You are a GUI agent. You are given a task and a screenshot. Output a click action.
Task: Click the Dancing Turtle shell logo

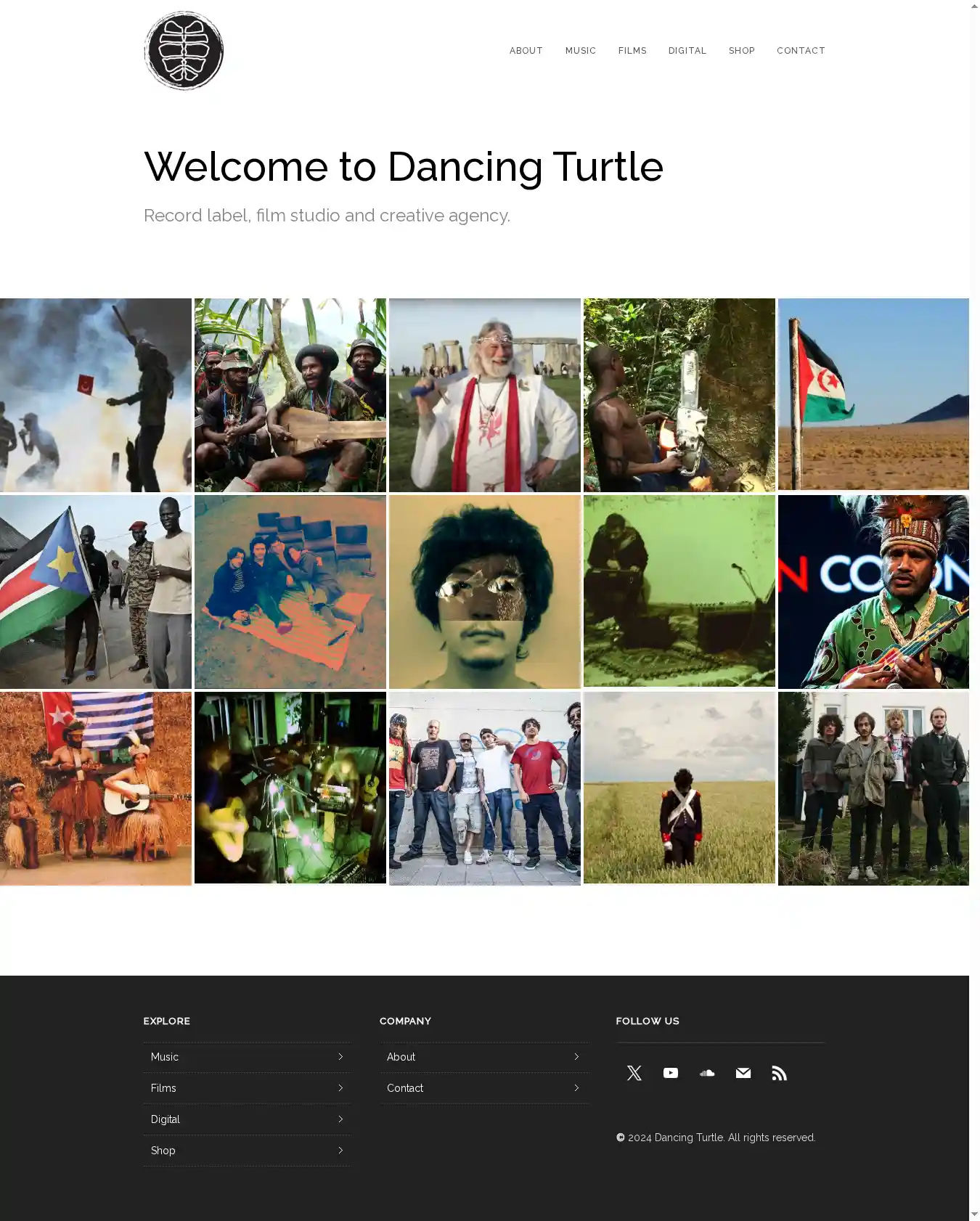[x=184, y=51]
